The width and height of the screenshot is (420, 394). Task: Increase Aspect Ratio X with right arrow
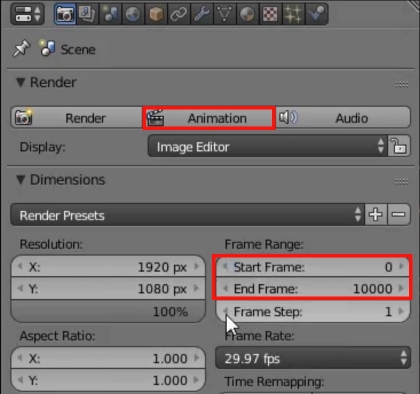(197, 358)
